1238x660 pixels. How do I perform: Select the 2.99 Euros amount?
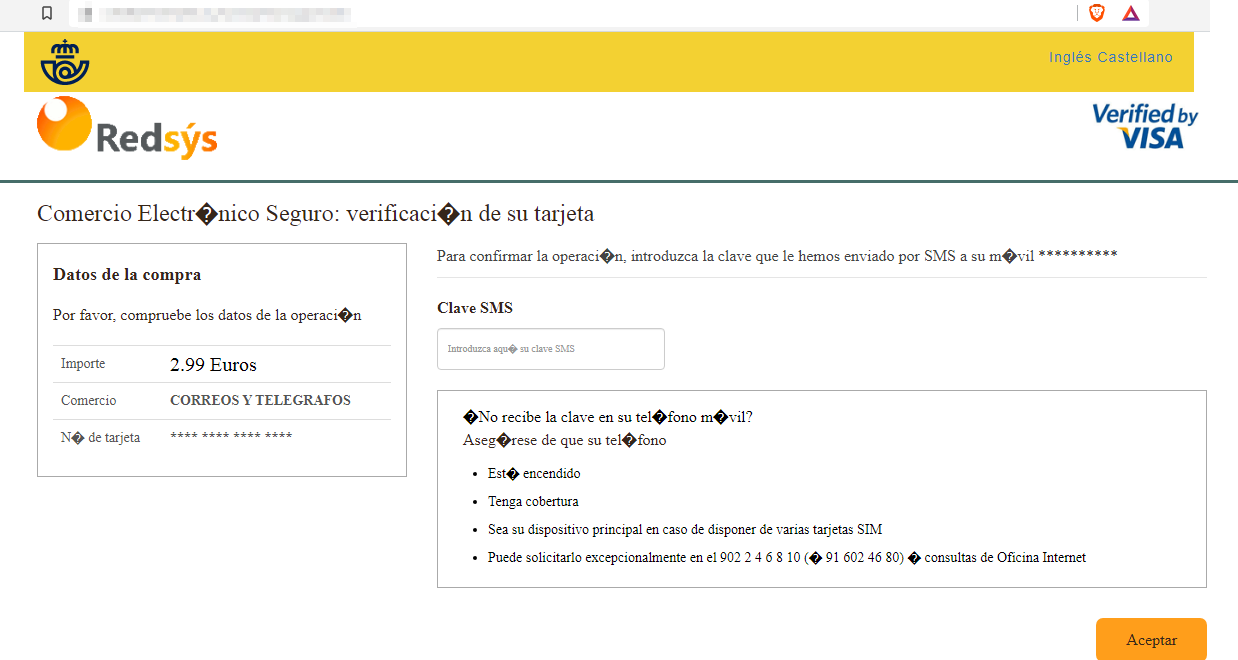[x=213, y=365]
